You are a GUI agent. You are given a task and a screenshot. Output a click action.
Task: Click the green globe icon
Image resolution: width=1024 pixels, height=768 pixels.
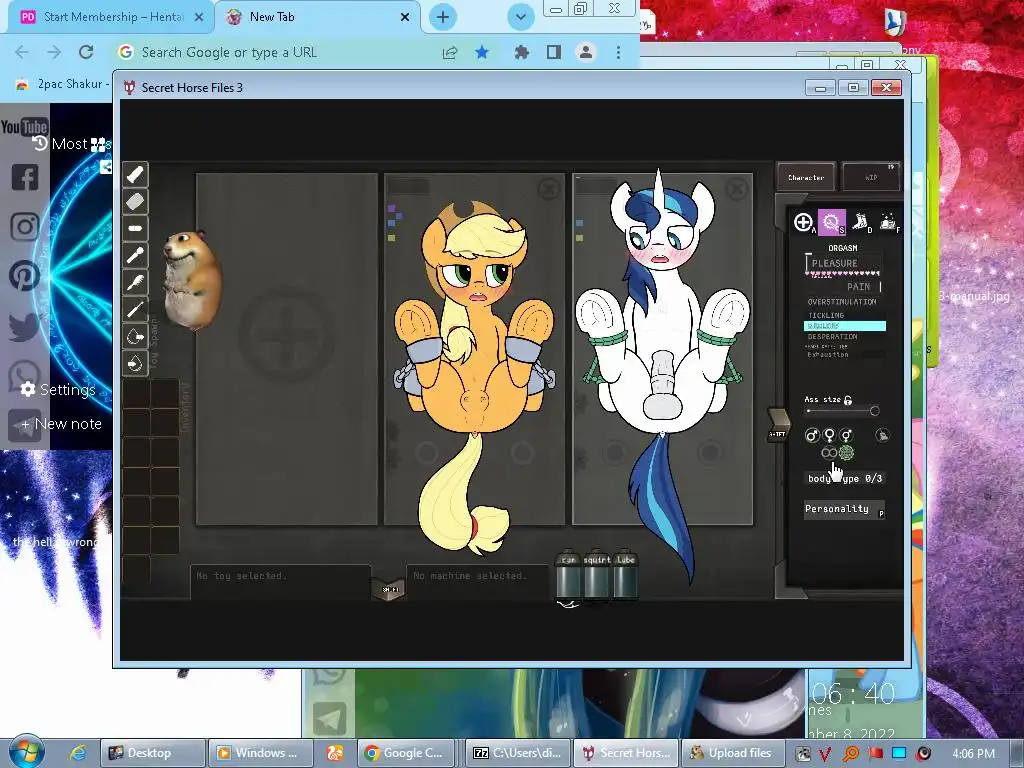pyautogui.click(x=846, y=453)
